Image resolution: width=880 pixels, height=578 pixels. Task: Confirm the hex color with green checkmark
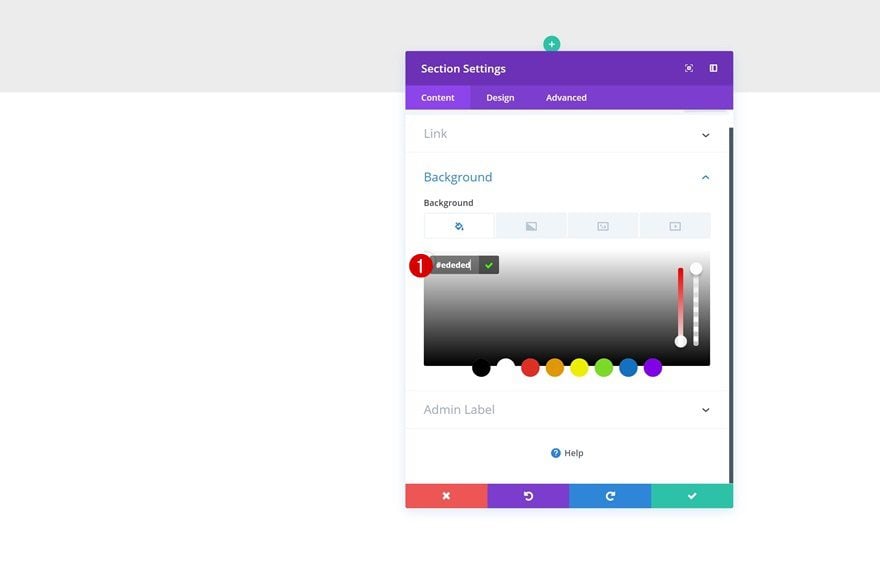click(489, 265)
